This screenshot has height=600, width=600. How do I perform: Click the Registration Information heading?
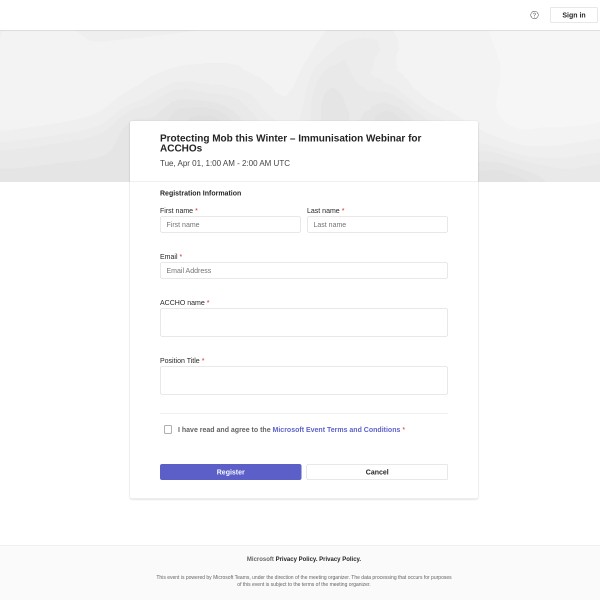200,193
